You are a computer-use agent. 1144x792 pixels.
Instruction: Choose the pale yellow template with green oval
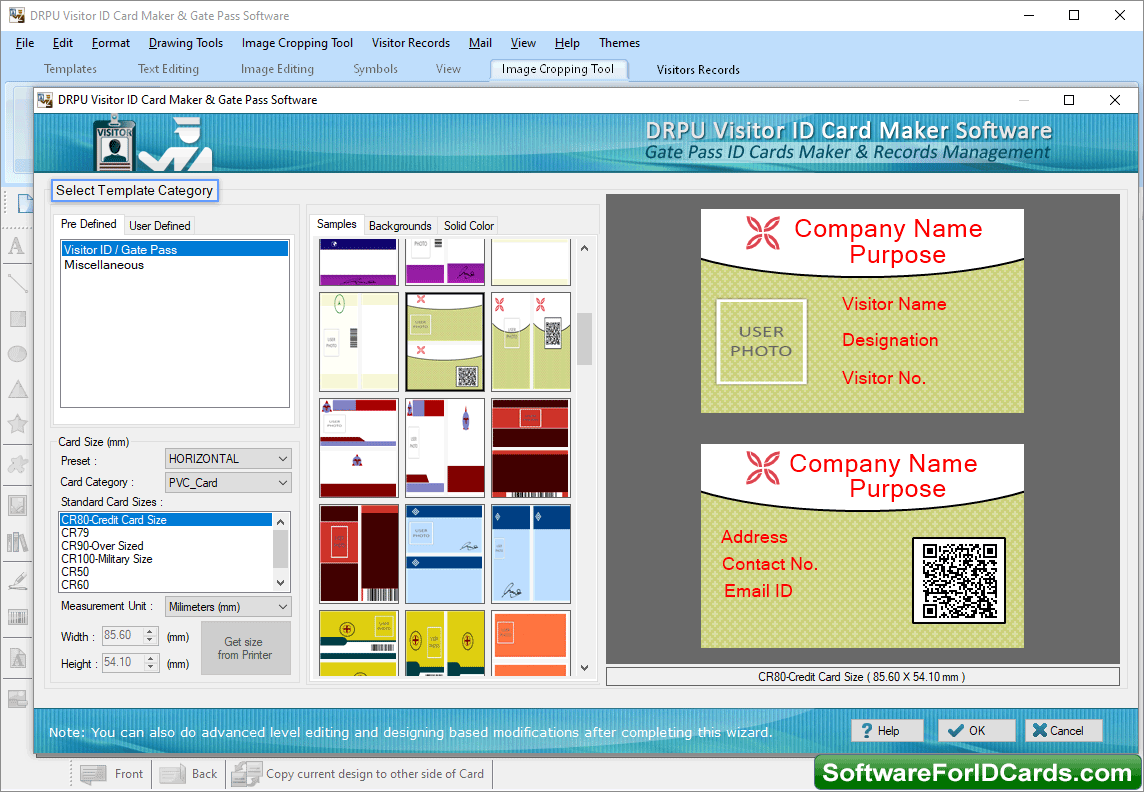tap(359, 342)
